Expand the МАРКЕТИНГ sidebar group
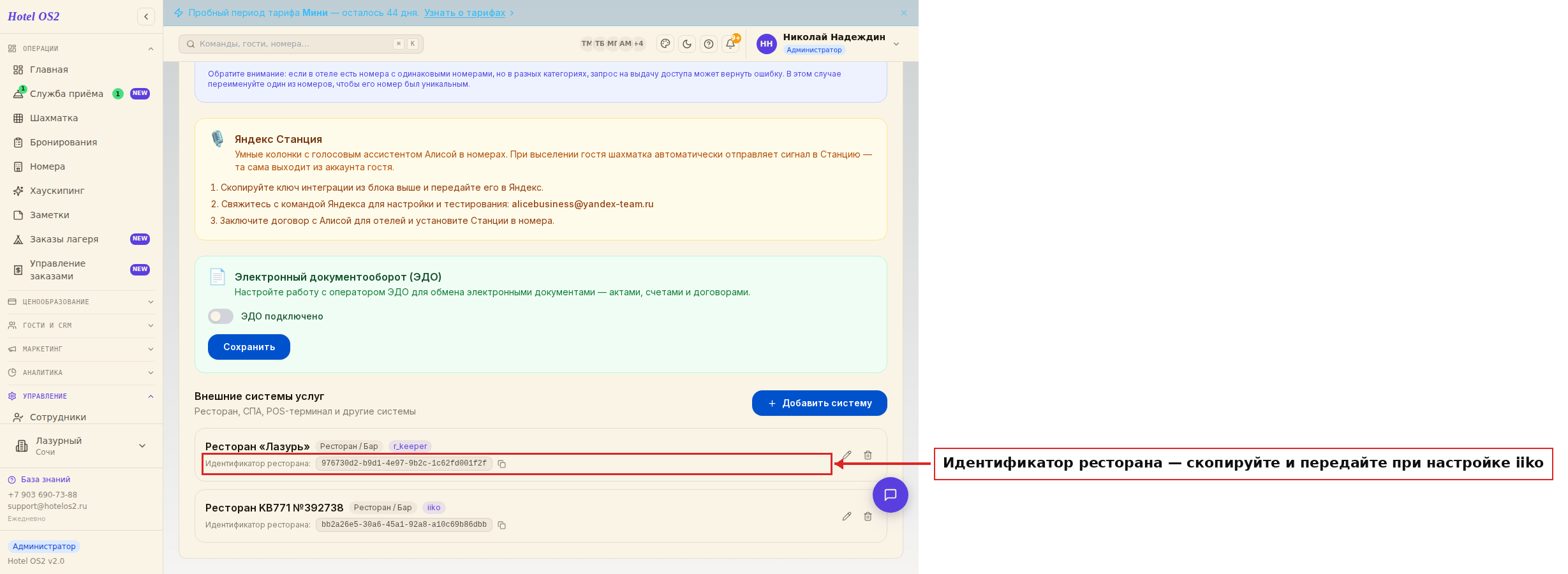The width and height of the screenshot is (1568, 574). pos(81,349)
